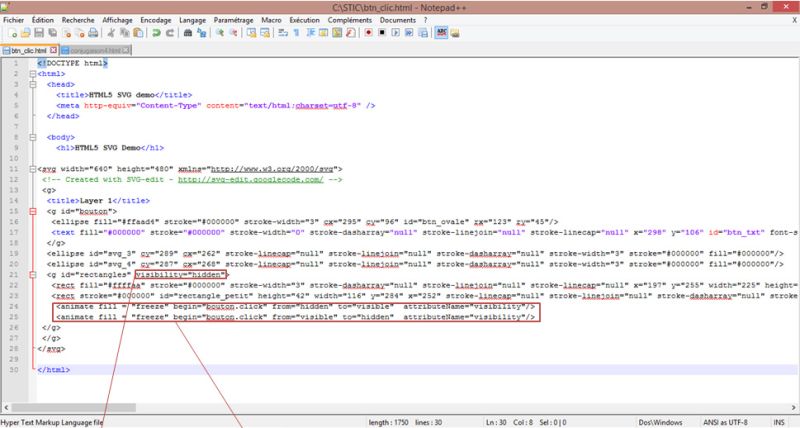This screenshot has width=800, height=428.
Task: Switch to the conjugaison4.html tab
Action: pyautogui.click(x=96, y=50)
